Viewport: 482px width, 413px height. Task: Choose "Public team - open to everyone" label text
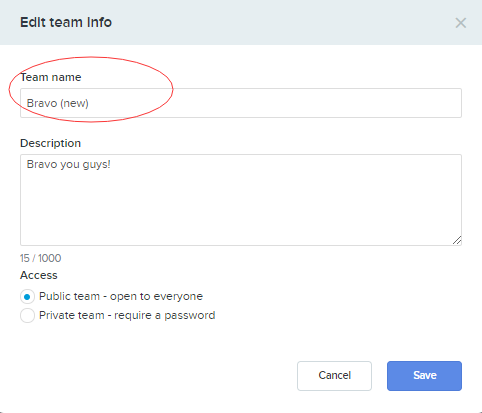tap(121, 296)
